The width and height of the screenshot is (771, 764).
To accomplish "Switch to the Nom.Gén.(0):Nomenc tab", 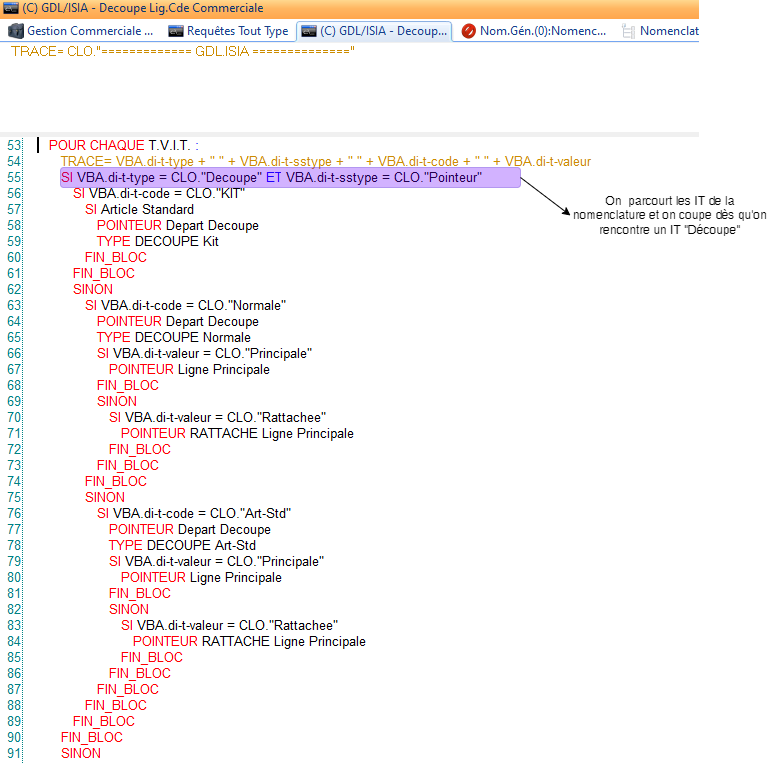I will [542, 31].
